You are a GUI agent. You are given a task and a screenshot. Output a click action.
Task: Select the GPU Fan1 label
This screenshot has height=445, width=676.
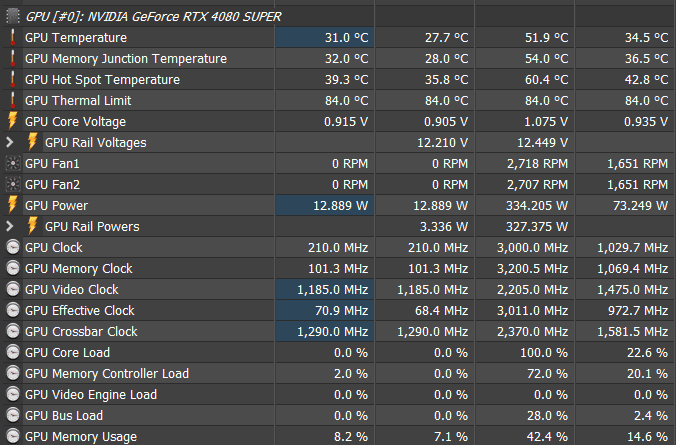tap(52, 164)
